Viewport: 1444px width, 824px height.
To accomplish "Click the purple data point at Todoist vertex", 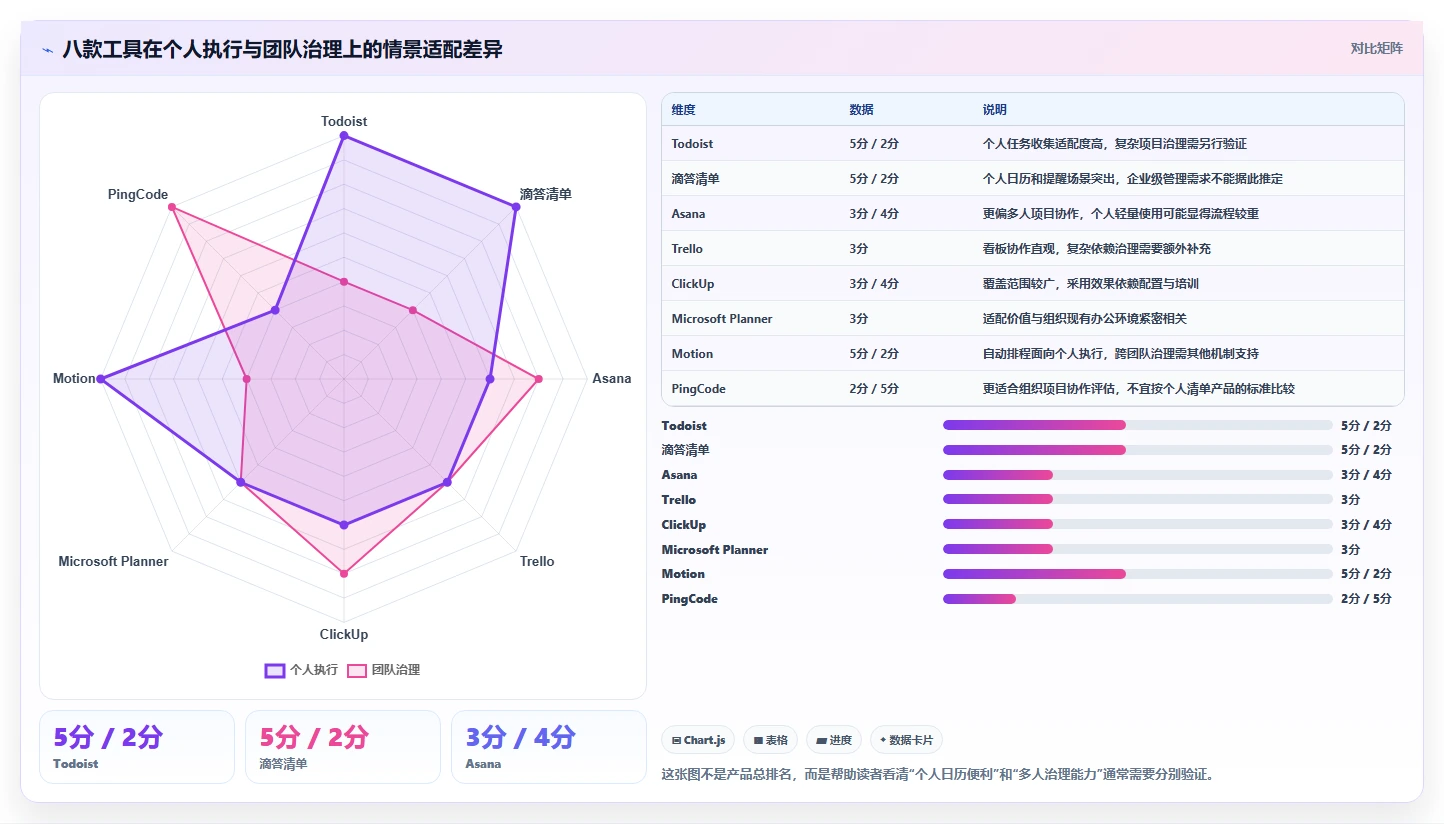I will pyautogui.click(x=344, y=135).
